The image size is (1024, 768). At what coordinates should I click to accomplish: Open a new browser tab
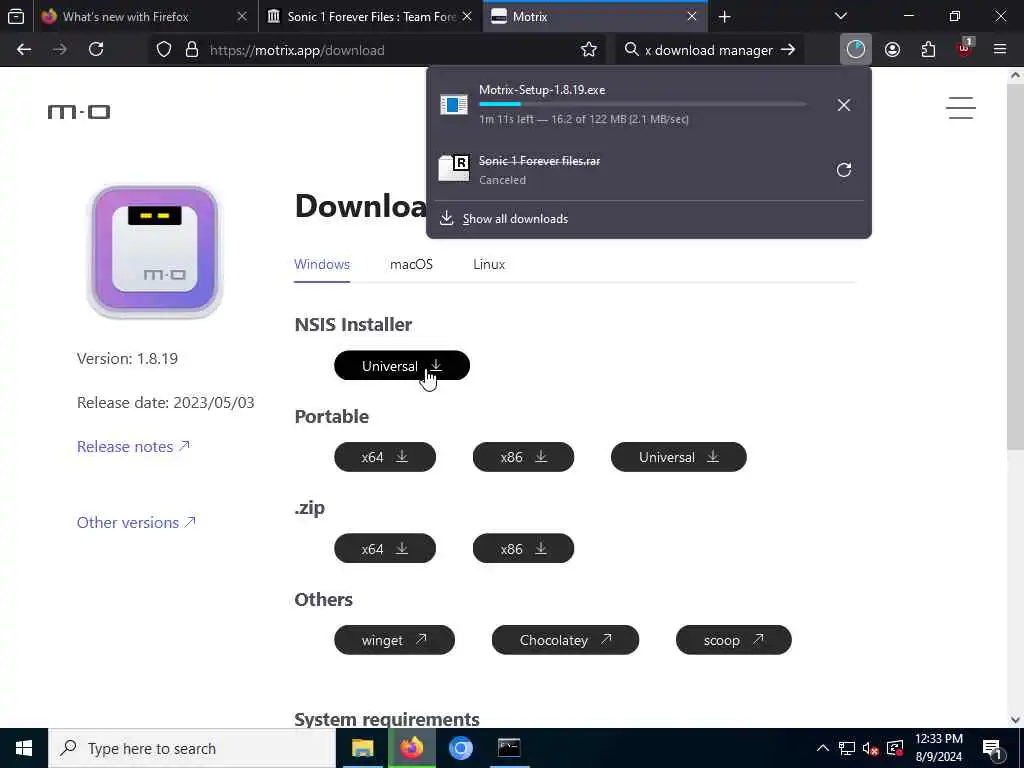point(724,17)
